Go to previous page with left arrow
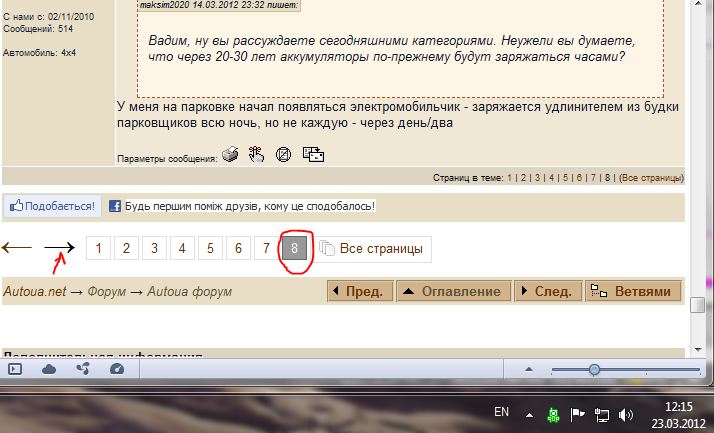Viewport: 714px width, 433px height. coord(17,248)
